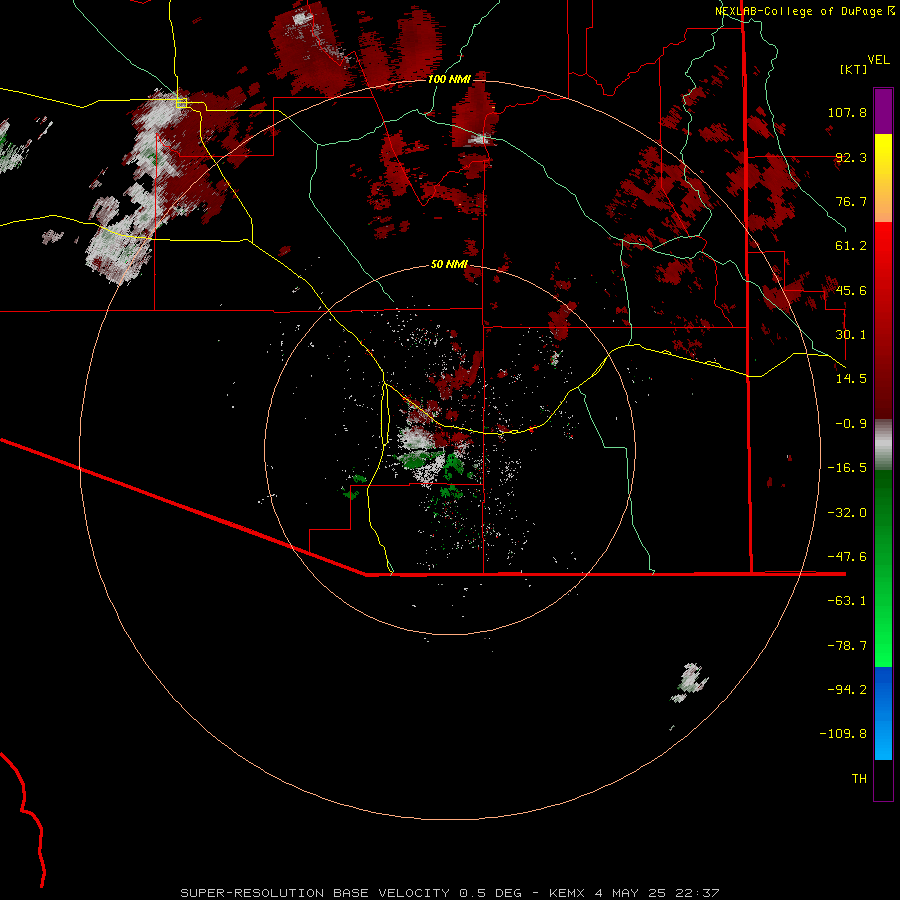Select the 45.6 velocity scale value
This screenshot has height=900, width=900.
851,290
